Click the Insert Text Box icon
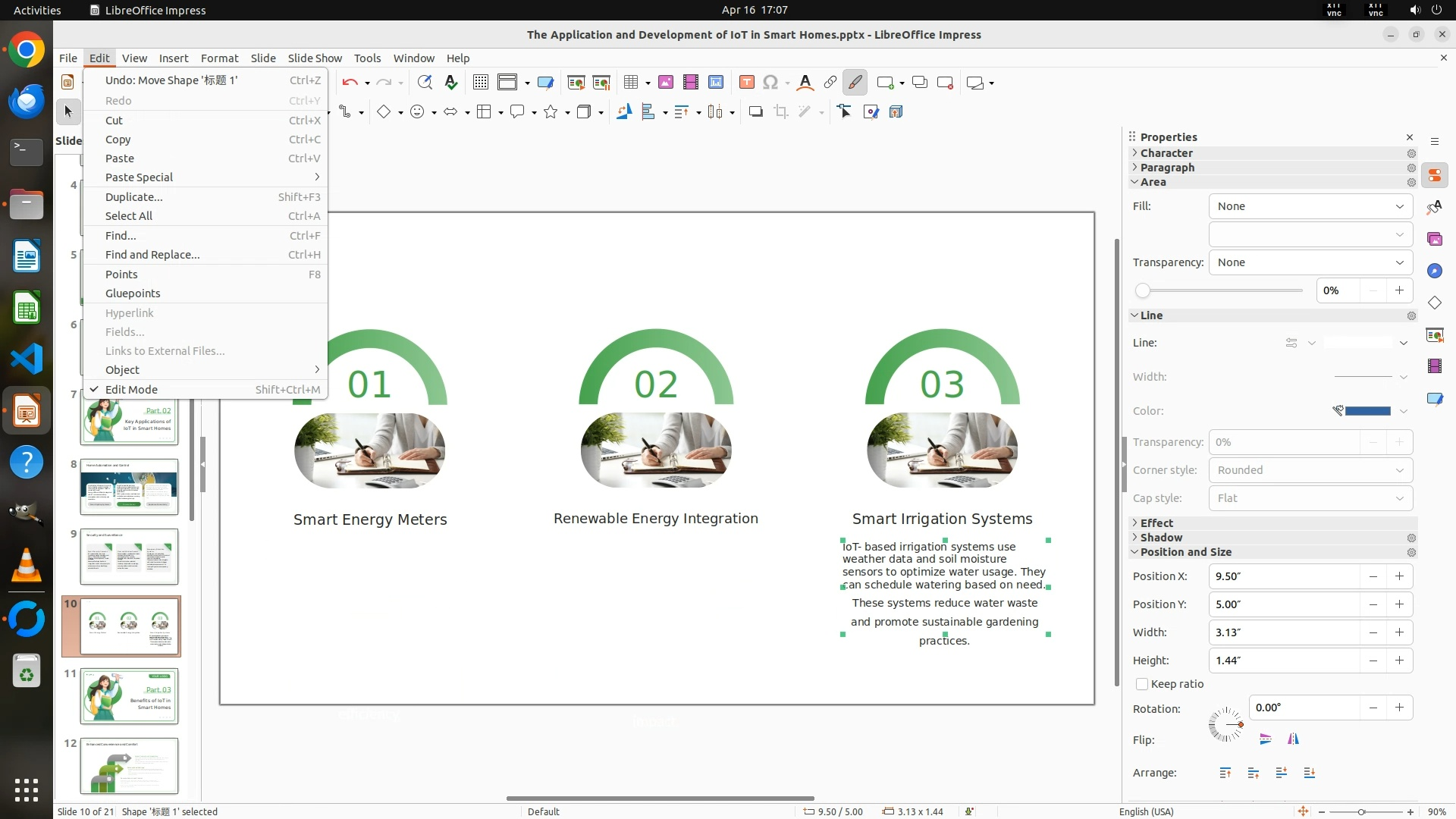The image size is (1456, 819). [746, 83]
